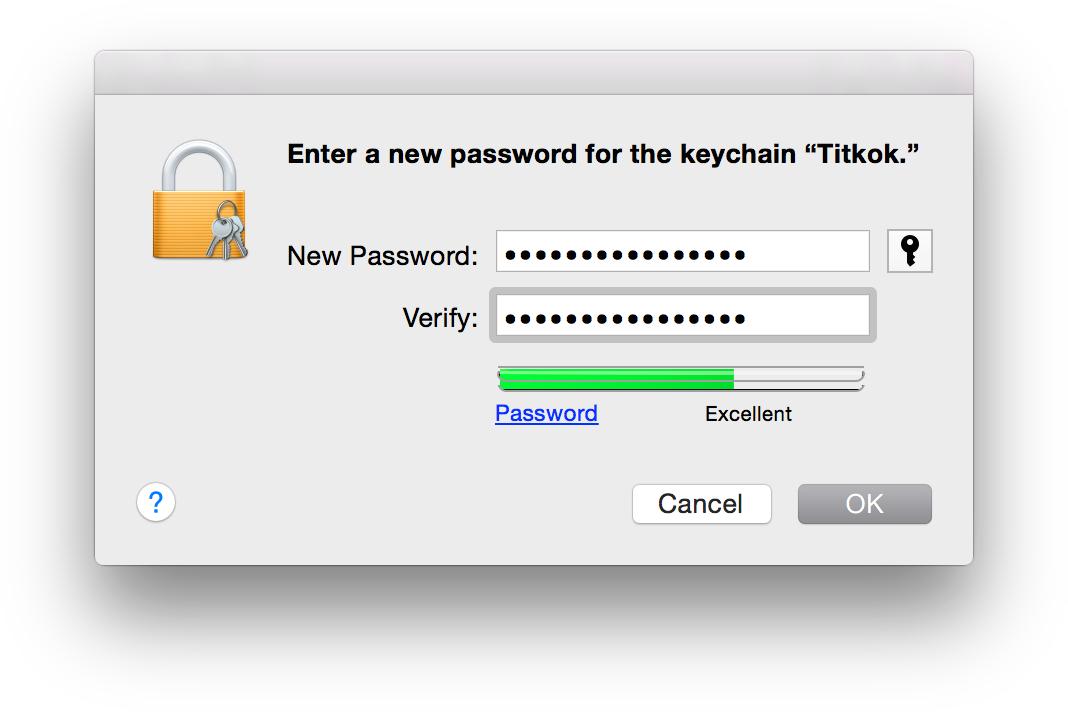Image resolution: width=1068 pixels, height=712 pixels.
Task: Click the golden padlock keychain icon
Action: (200, 200)
